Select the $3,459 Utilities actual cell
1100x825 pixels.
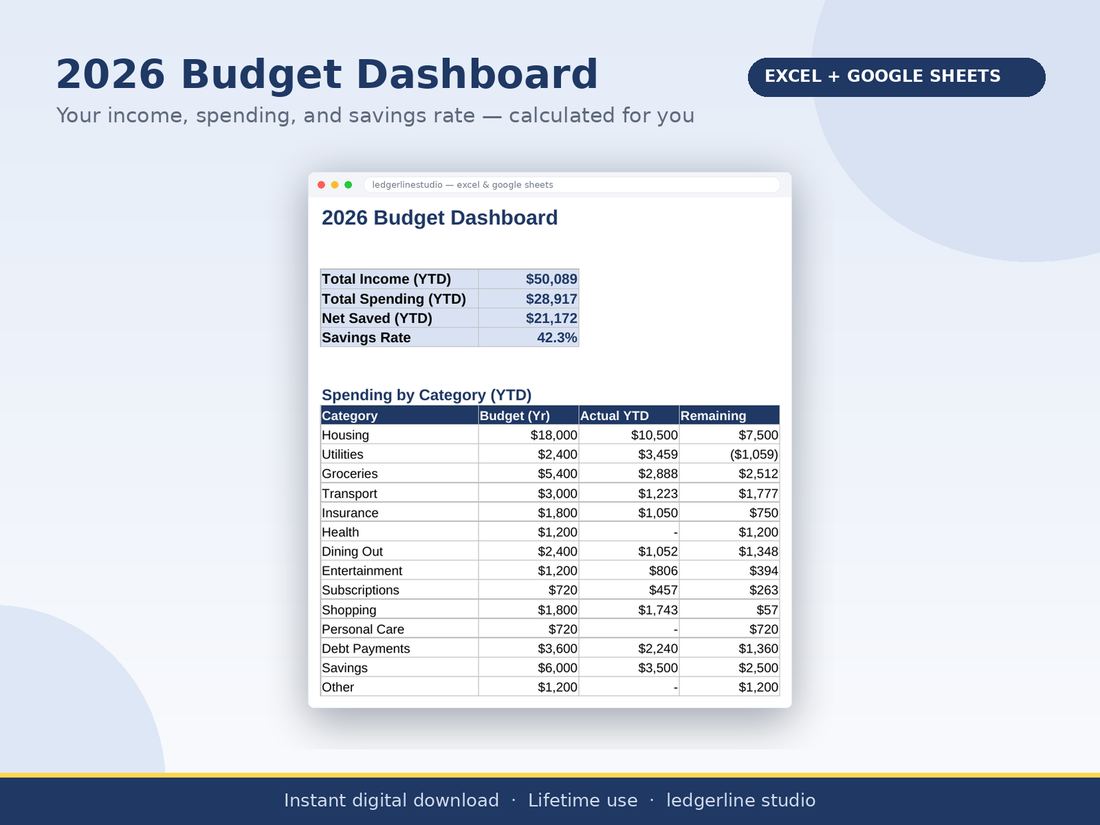(629, 454)
